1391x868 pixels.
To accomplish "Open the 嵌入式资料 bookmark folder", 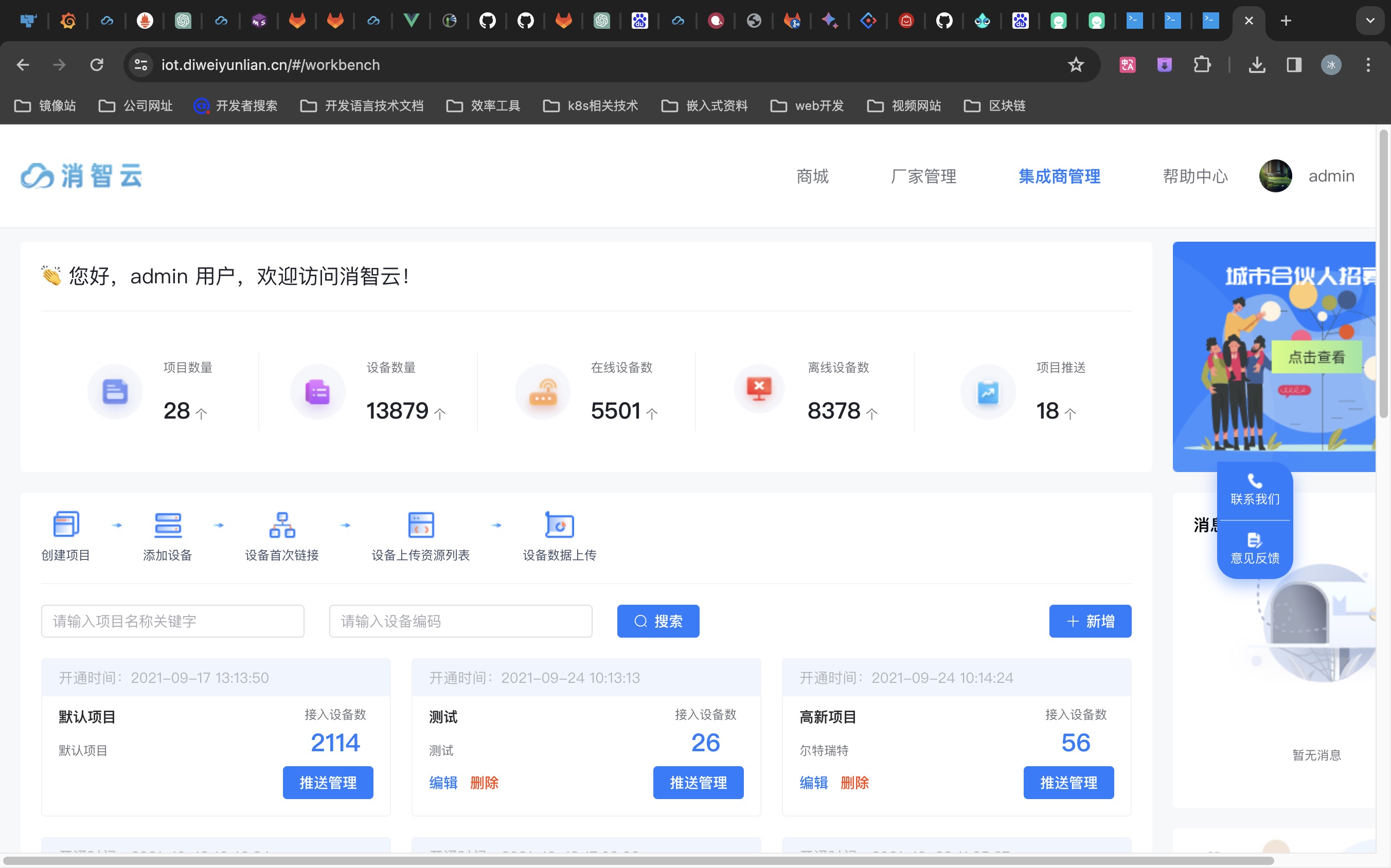I will pyautogui.click(x=705, y=105).
